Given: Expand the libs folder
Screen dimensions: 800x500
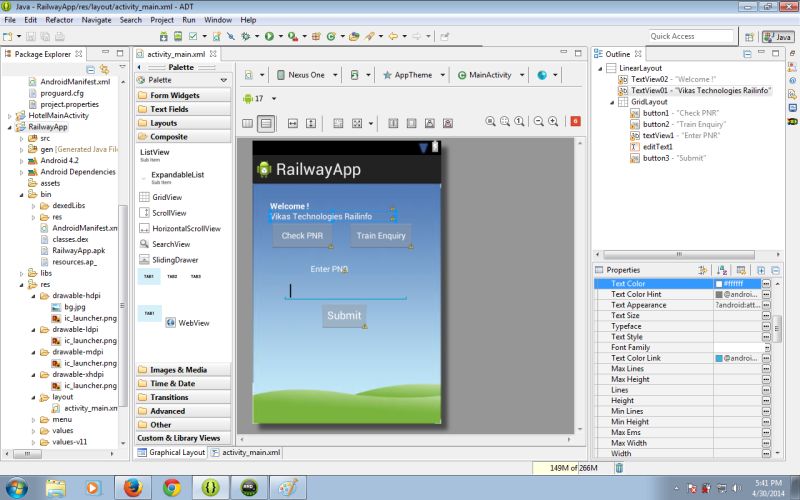Looking at the screenshot, I should (21, 273).
